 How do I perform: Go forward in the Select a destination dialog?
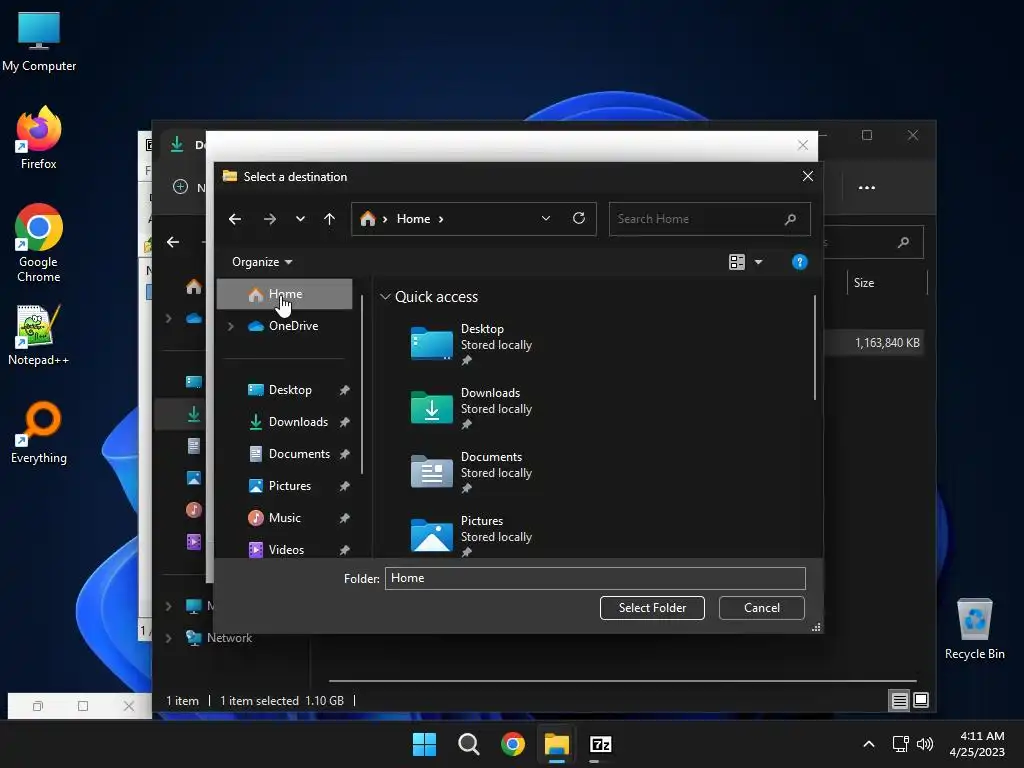coord(270,219)
